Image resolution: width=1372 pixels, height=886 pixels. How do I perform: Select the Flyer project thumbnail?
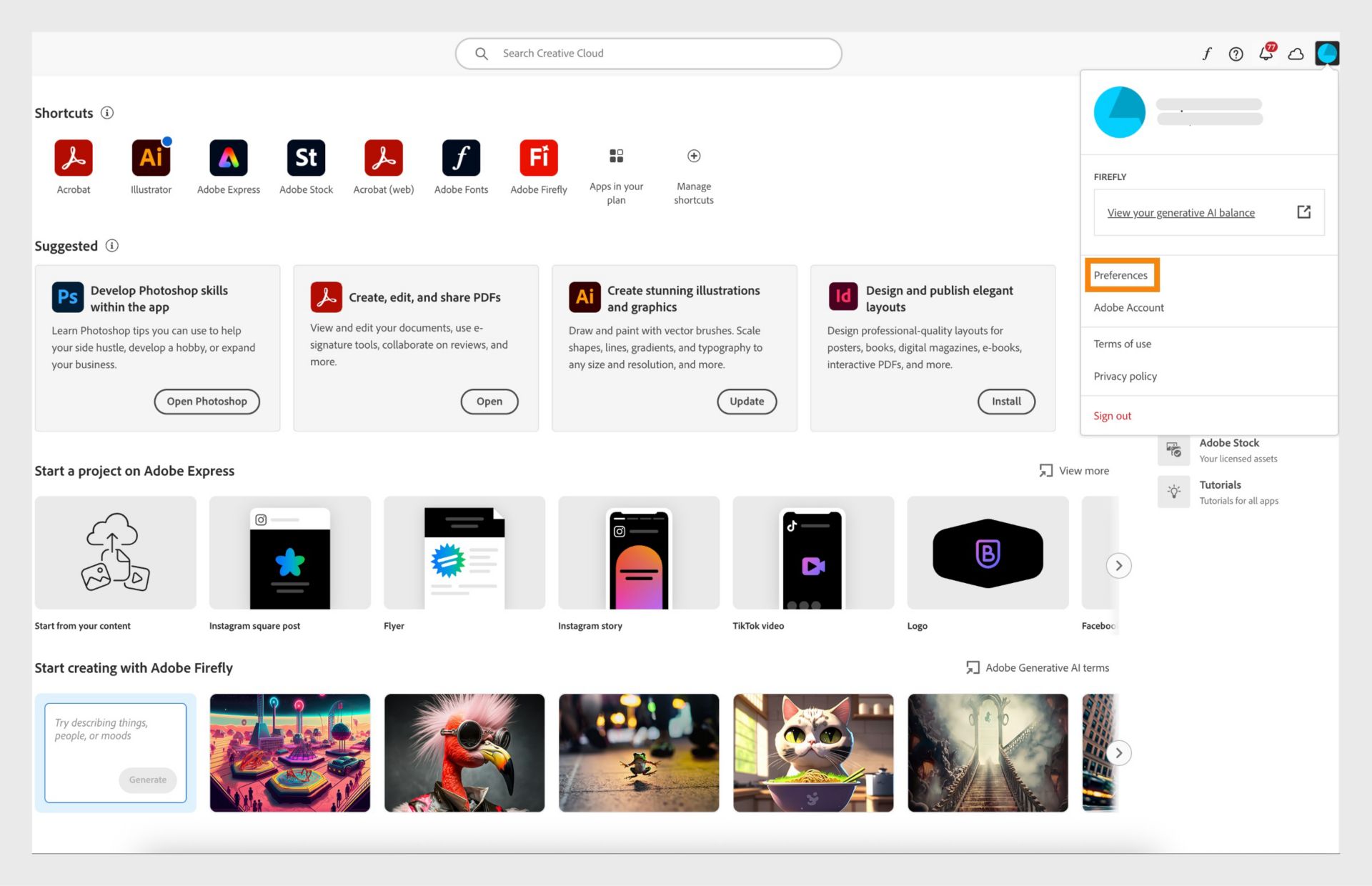point(464,552)
